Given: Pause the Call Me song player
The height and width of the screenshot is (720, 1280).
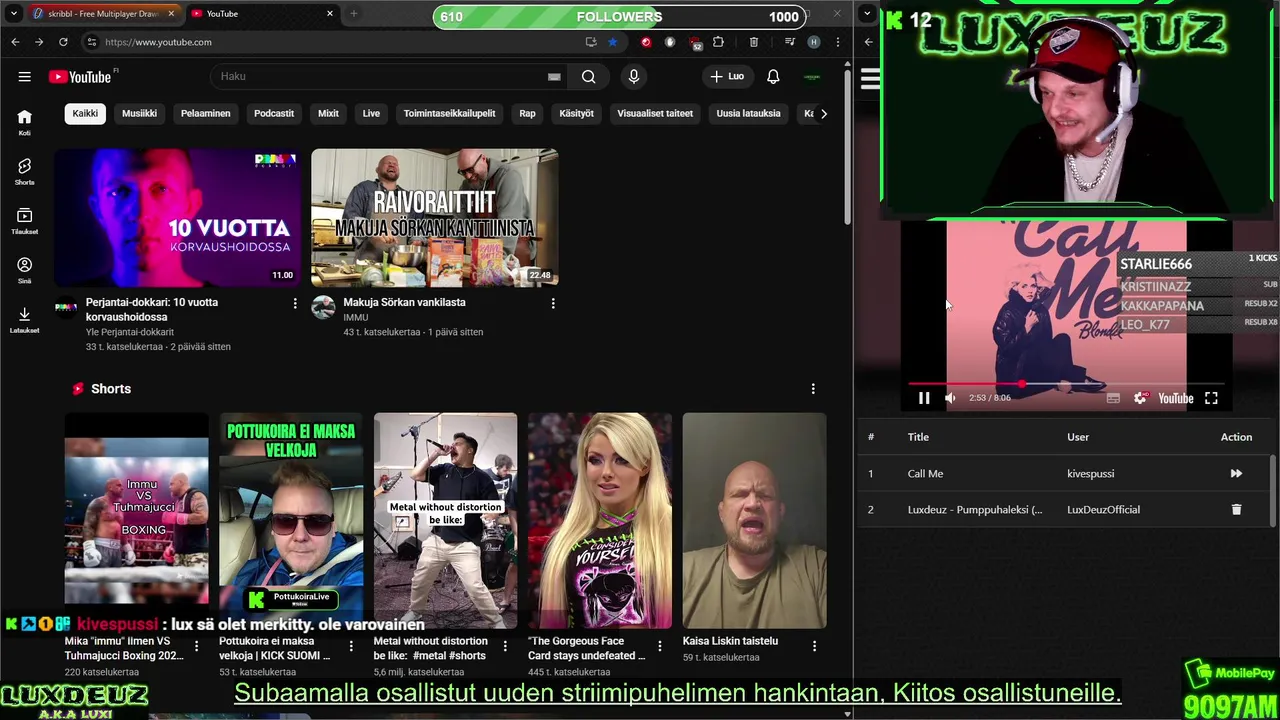Looking at the screenshot, I should (x=924, y=398).
